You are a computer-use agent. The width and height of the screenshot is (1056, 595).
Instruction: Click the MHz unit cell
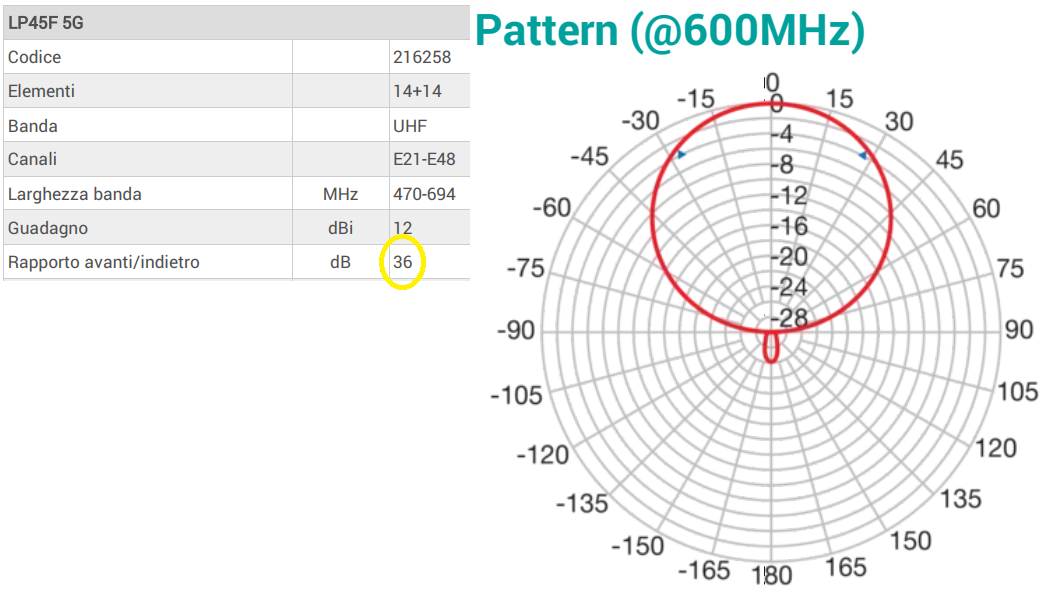pos(340,194)
